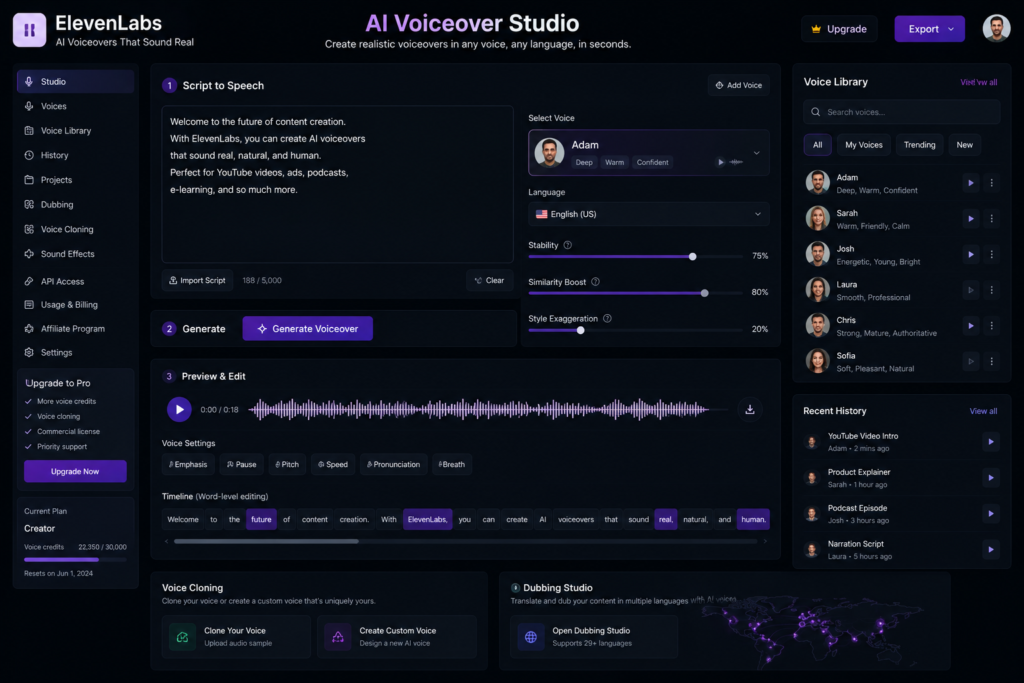Screen dimensions: 1024x683
Task: Open Studio in the sidebar
Action: (x=75, y=82)
